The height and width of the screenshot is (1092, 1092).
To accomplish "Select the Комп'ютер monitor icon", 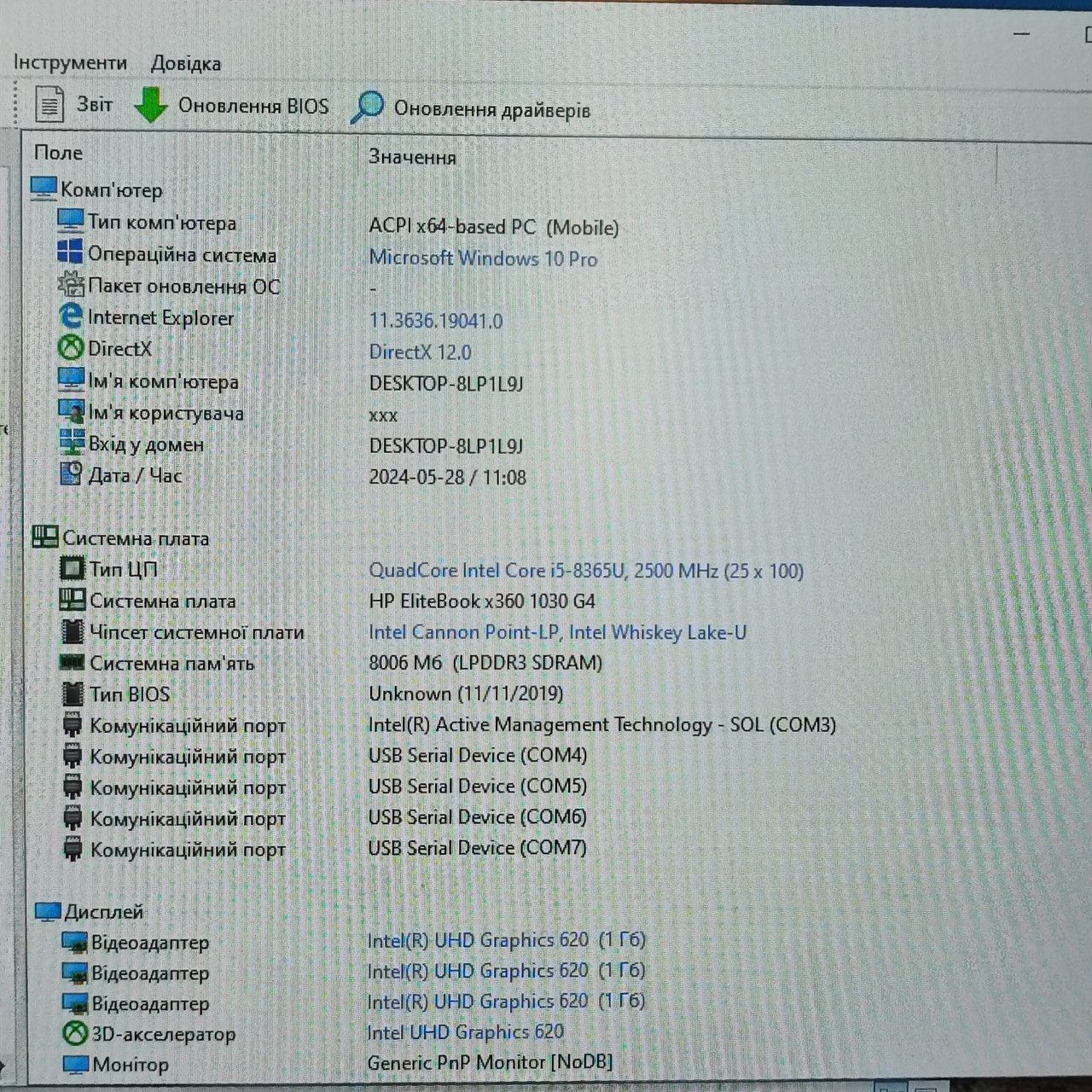I will (x=44, y=189).
